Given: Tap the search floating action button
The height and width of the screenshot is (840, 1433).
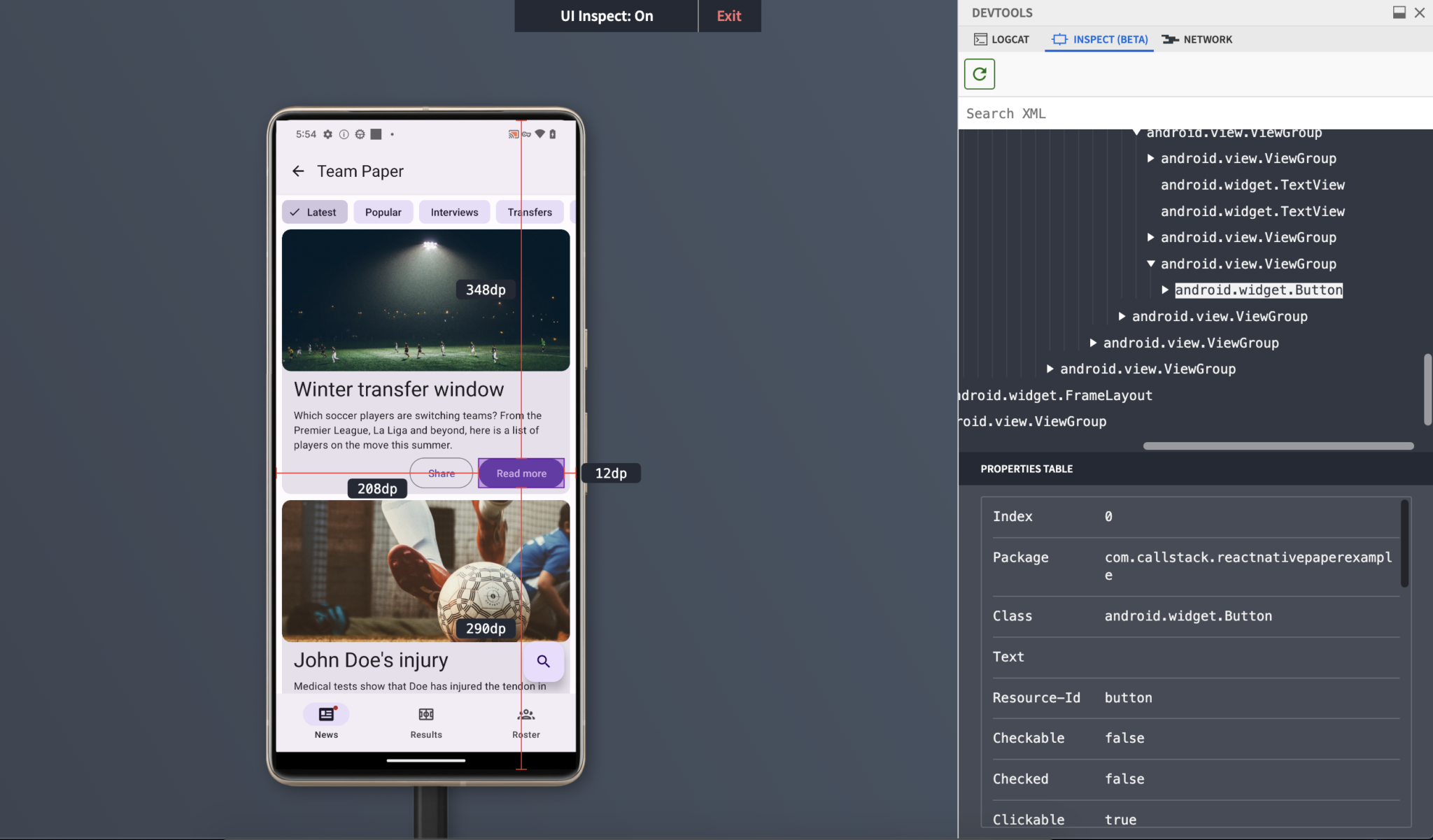Looking at the screenshot, I should [543, 661].
